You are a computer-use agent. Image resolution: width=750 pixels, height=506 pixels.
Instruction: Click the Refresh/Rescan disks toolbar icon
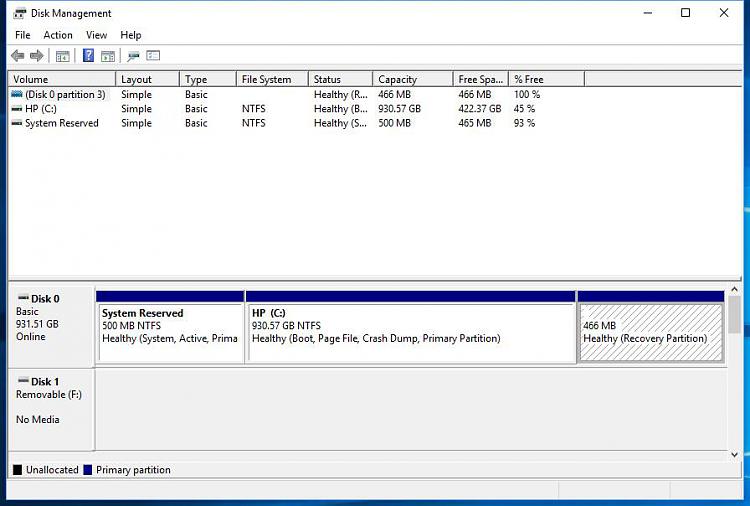(133, 56)
